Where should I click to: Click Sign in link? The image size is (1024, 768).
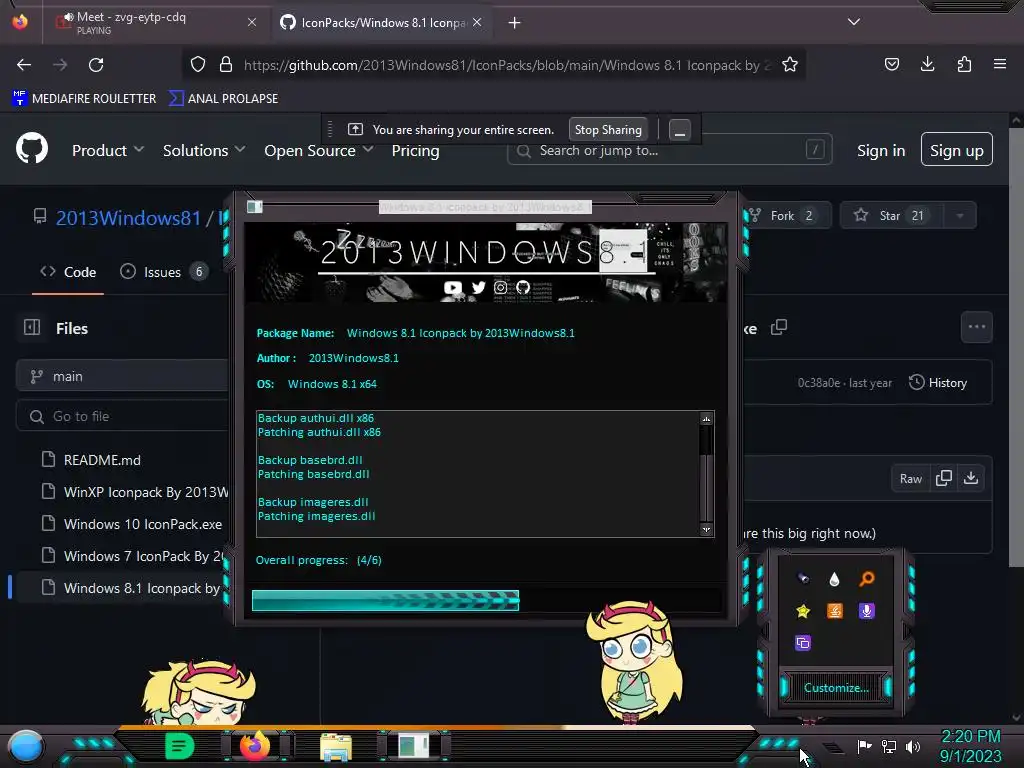click(x=881, y=150)
